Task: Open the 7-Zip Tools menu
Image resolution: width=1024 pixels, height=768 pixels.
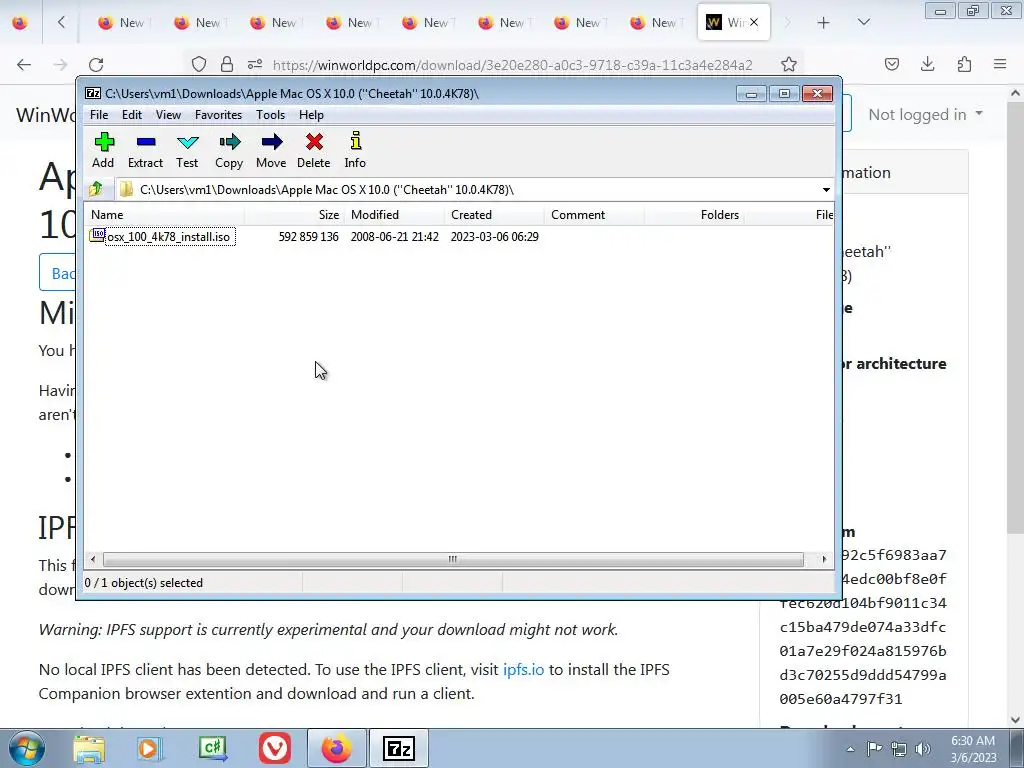Action: click(x=270, y=115)
